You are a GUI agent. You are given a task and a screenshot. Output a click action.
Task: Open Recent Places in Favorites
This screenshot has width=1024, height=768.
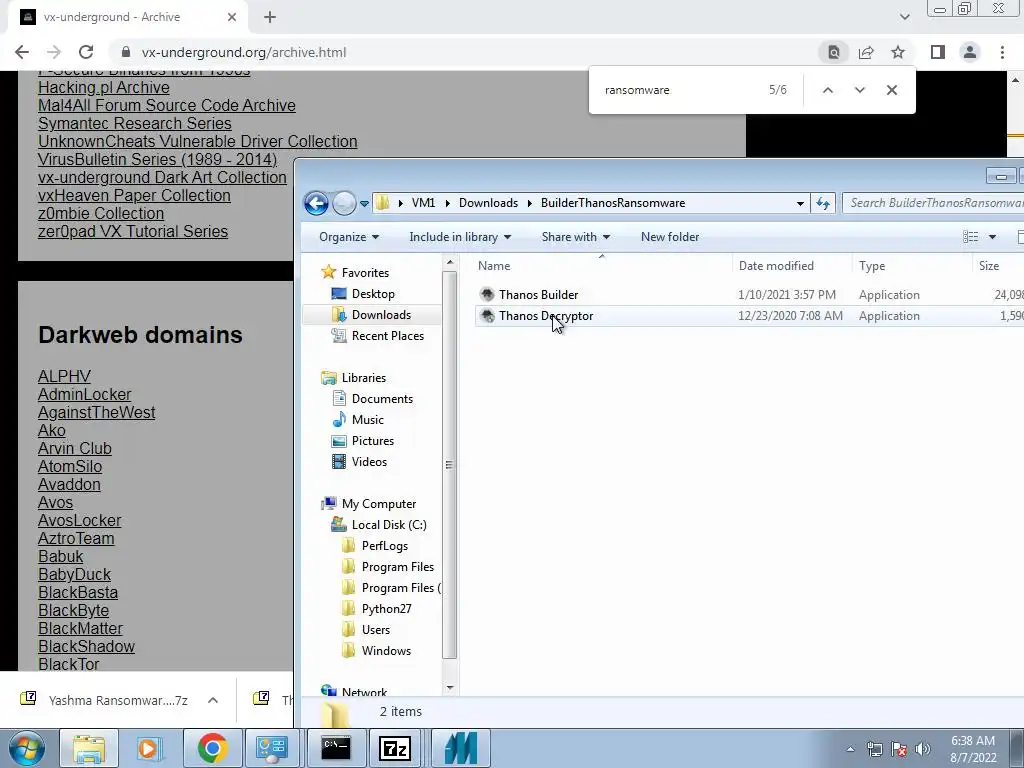tap(388, 336)
